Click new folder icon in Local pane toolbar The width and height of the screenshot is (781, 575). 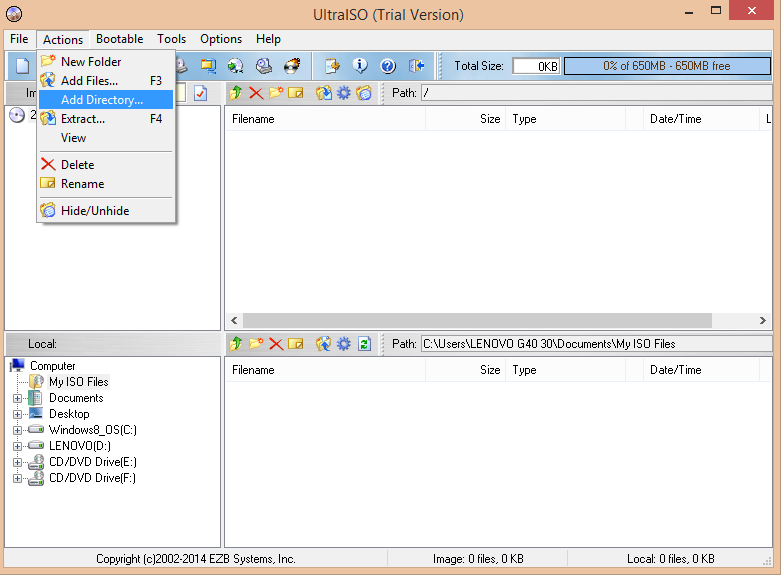click(x=256, y=344)
